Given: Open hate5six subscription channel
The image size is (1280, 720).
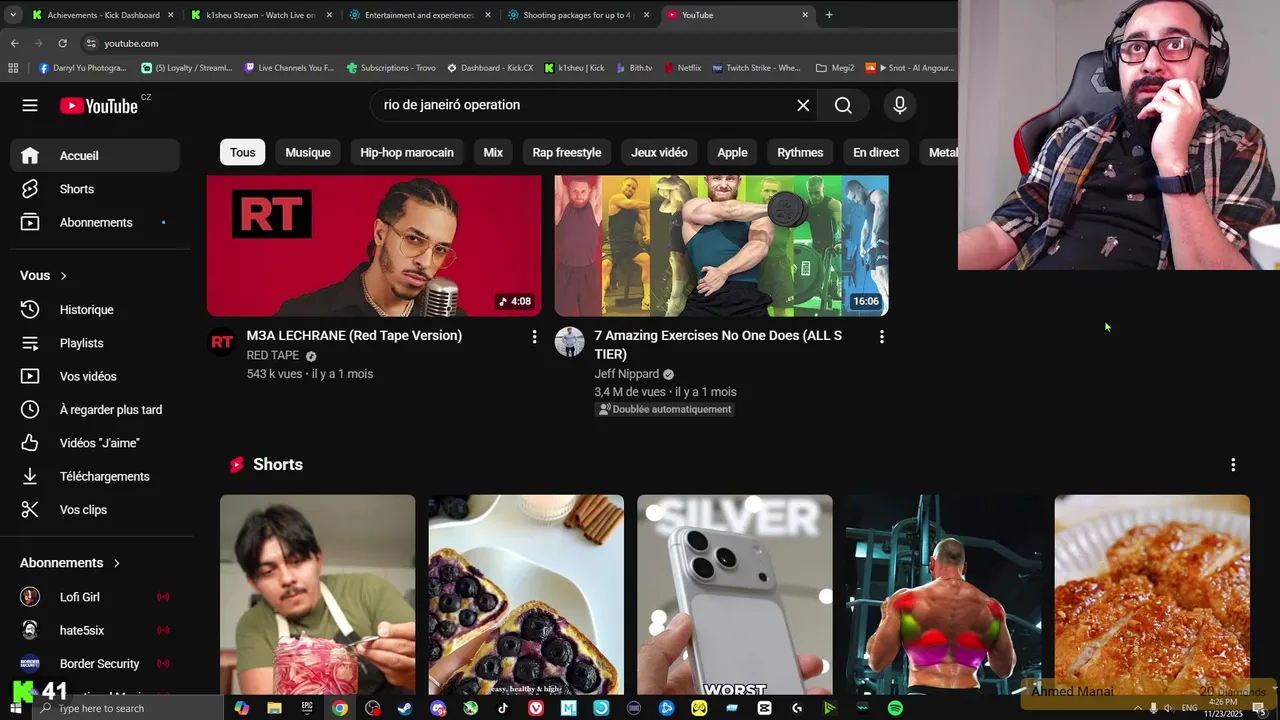Looking at the screenshot, I should click(x=95, y=630).
